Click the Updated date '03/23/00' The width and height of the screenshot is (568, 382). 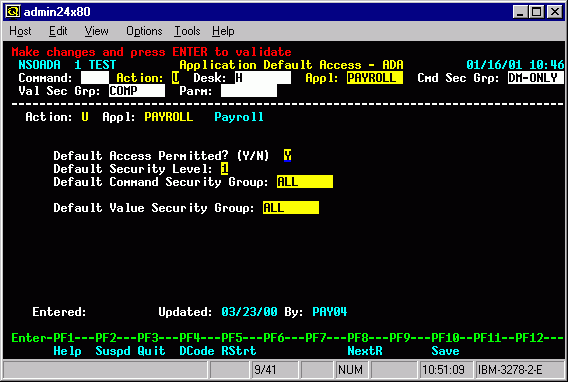click(x=249, y=312)
